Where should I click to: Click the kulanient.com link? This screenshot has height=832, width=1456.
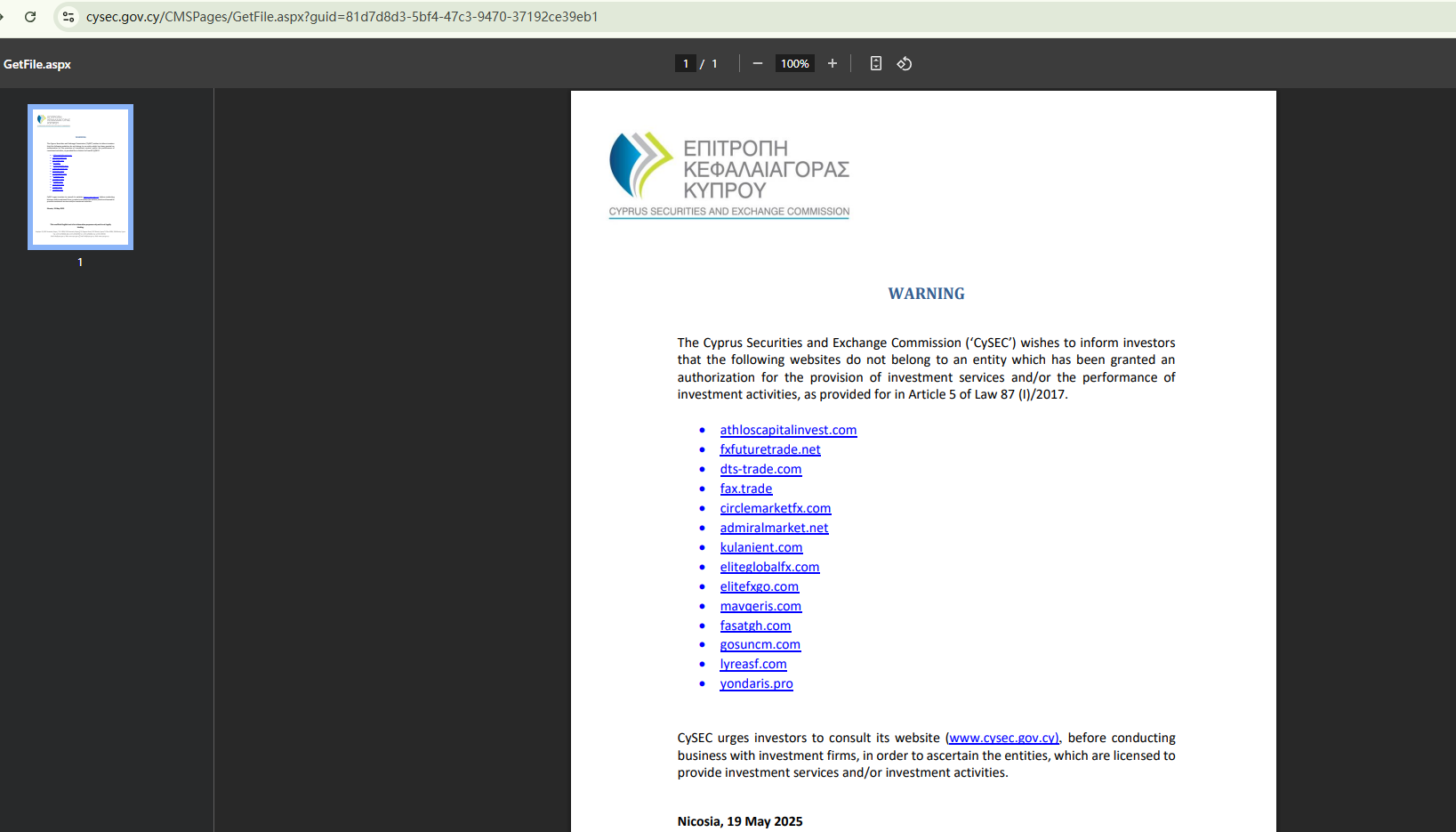(x=761, y=547)
